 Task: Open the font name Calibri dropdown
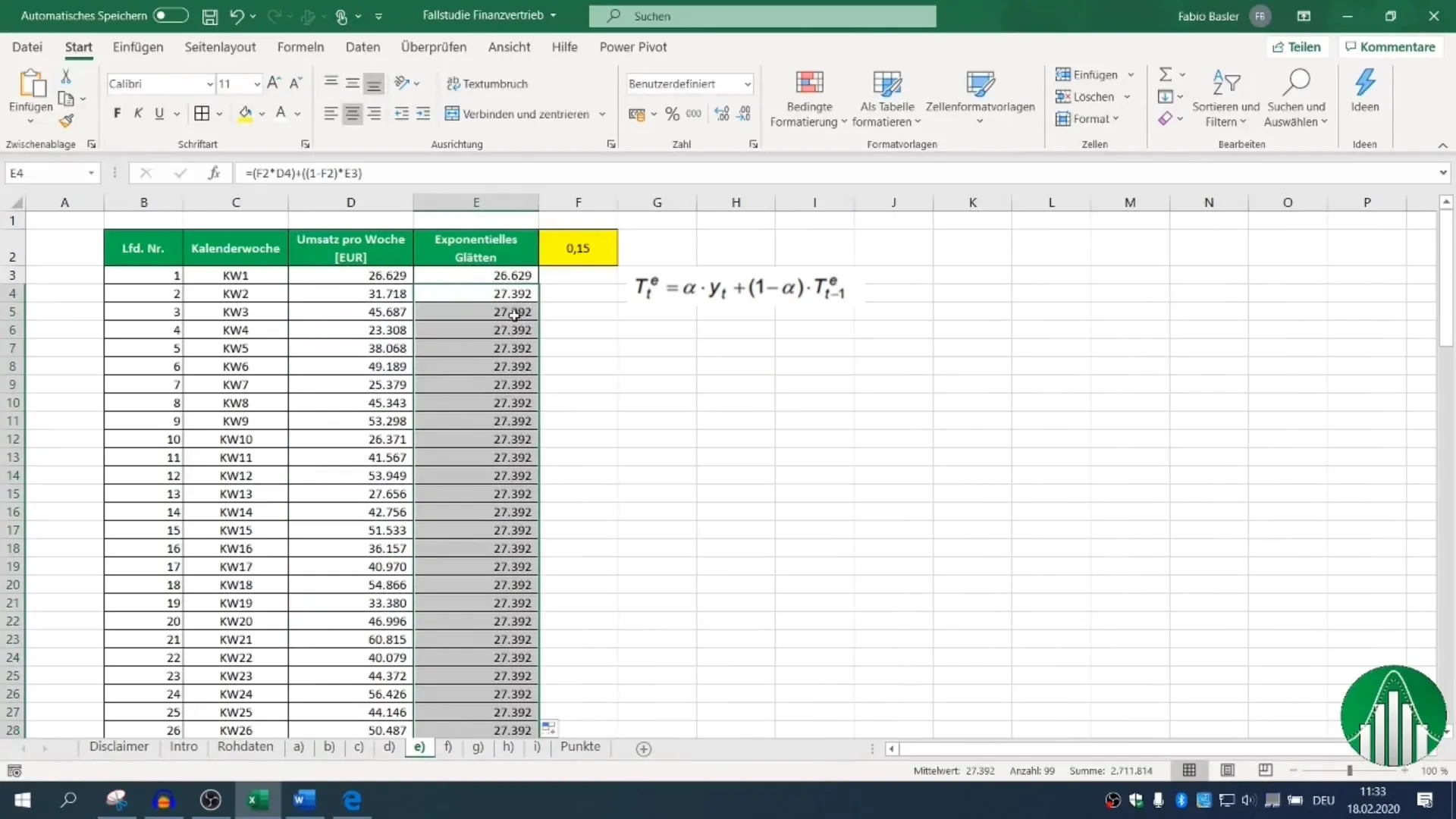pos(209,83)
